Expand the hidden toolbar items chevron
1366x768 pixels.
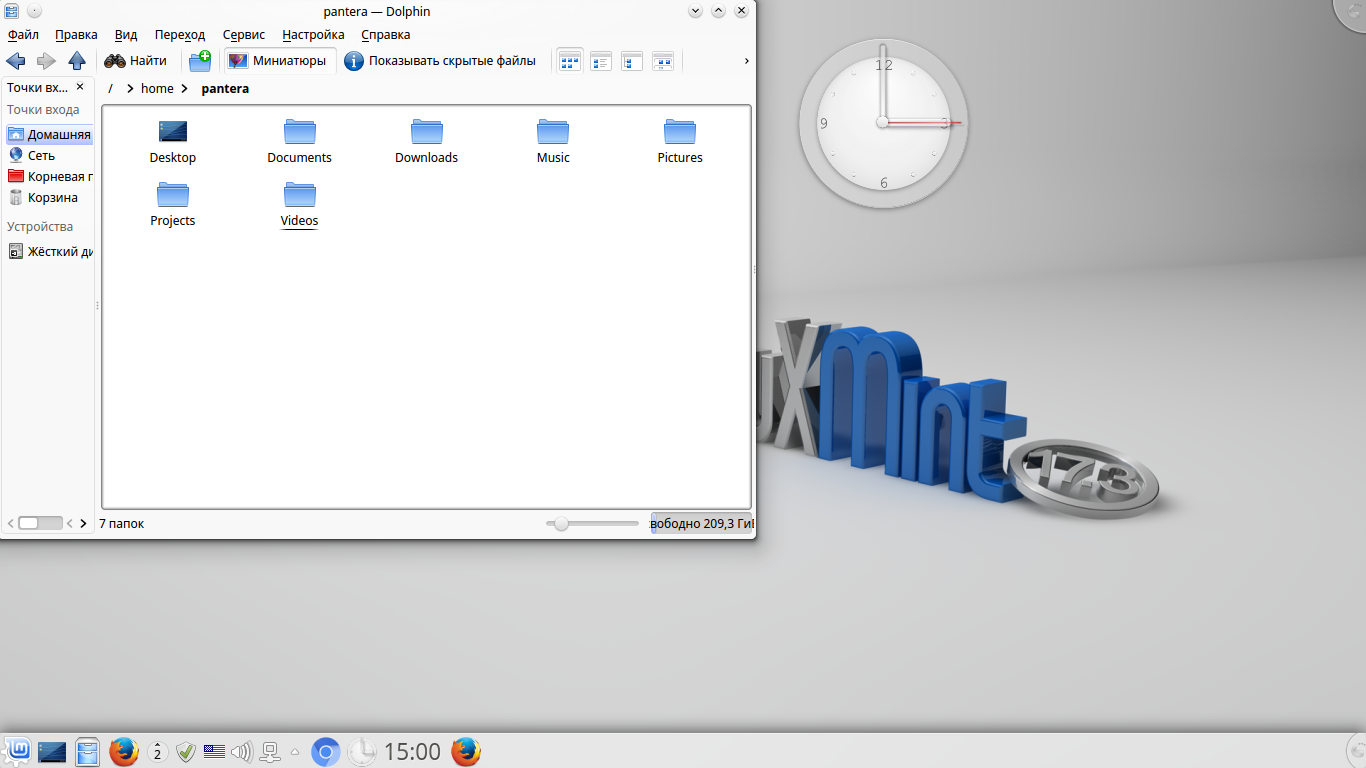click(746, 61)
